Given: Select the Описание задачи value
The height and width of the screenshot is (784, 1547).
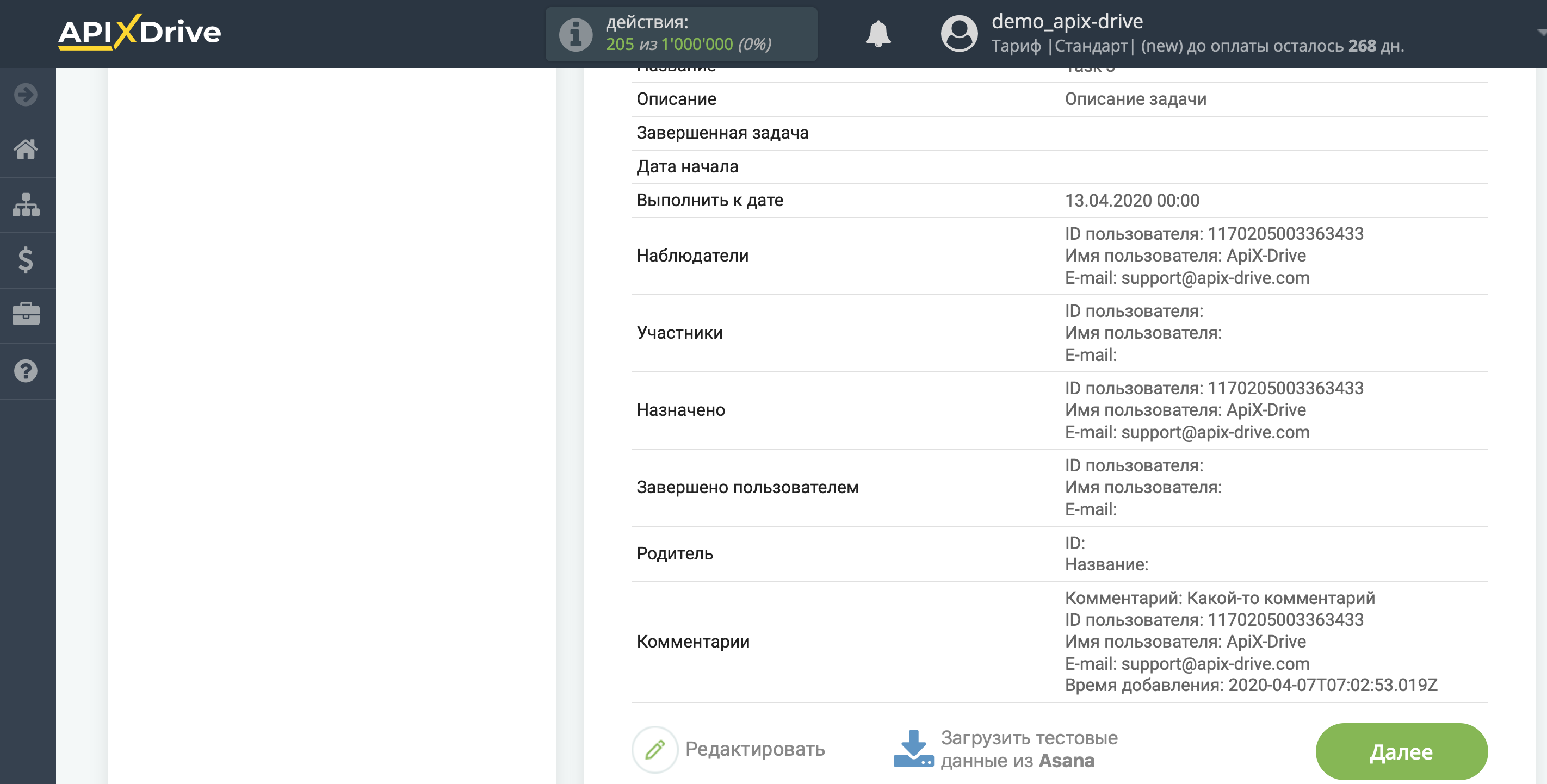Looking at the screenshot, I should click(x=1136, y=99).
